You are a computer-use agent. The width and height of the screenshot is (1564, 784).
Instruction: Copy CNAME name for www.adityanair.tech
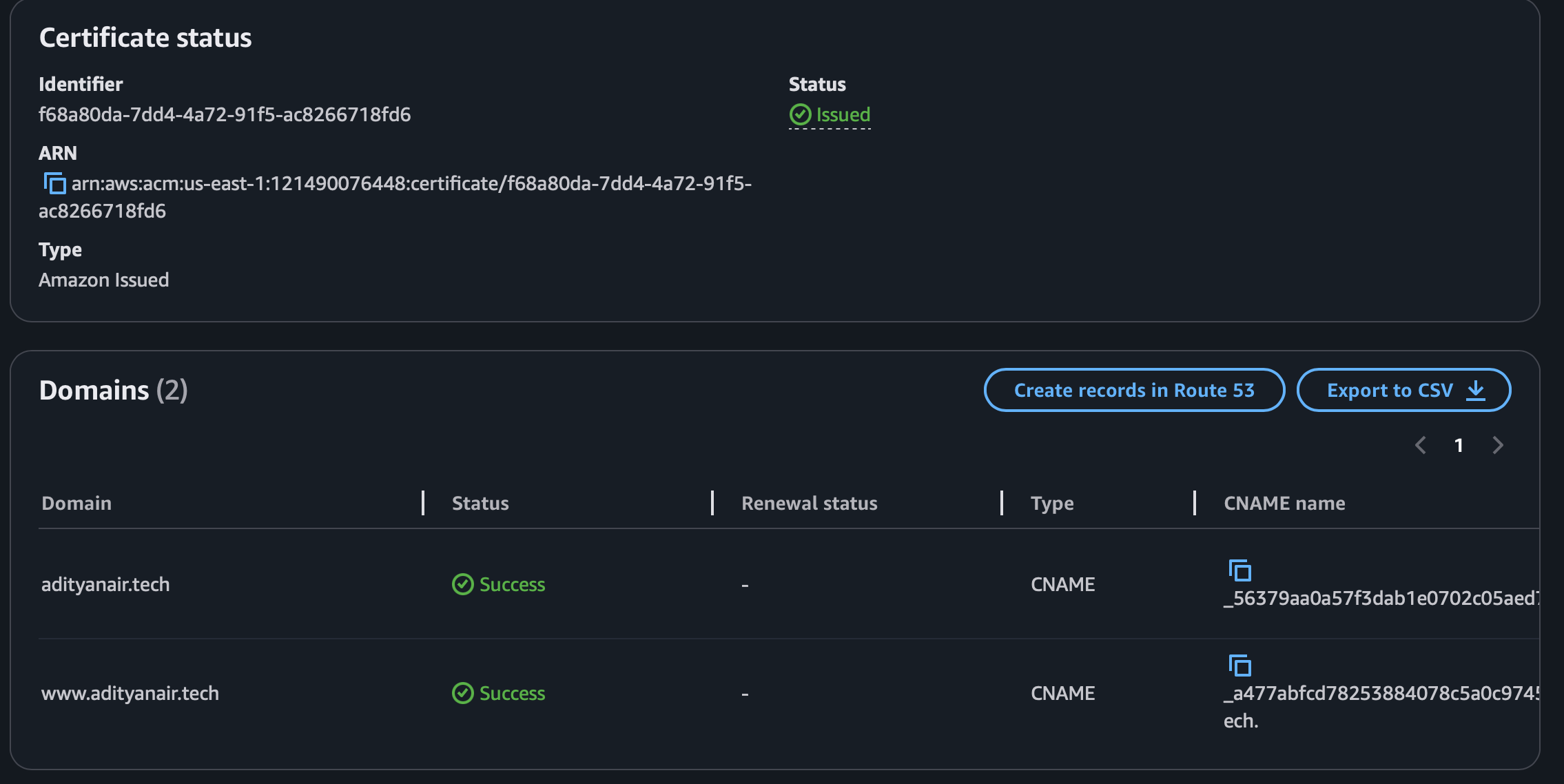(x=1239, y=666)
